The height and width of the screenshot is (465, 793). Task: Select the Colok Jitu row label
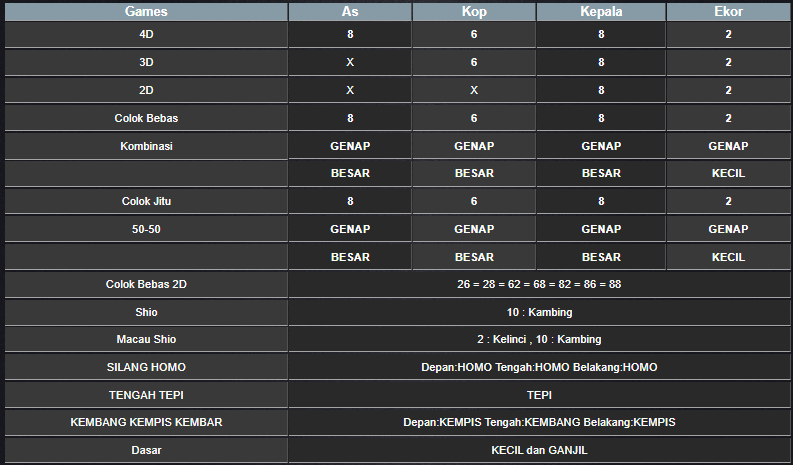point(146,201)
